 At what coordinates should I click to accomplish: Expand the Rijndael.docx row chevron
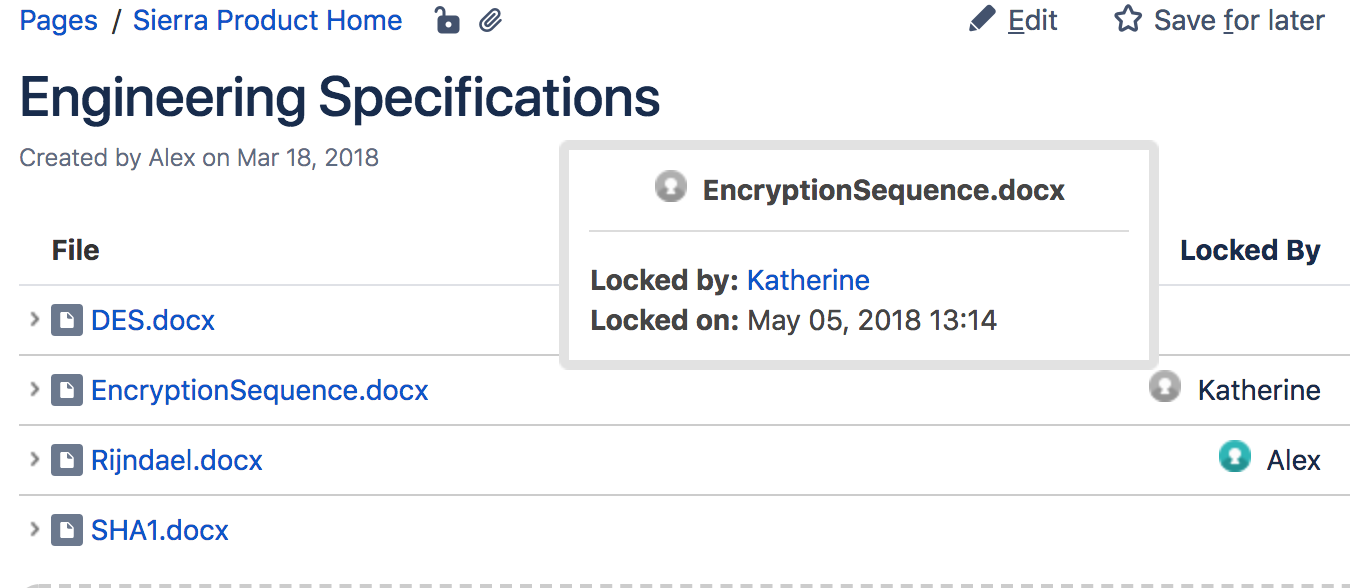click(x=34, y=460)
